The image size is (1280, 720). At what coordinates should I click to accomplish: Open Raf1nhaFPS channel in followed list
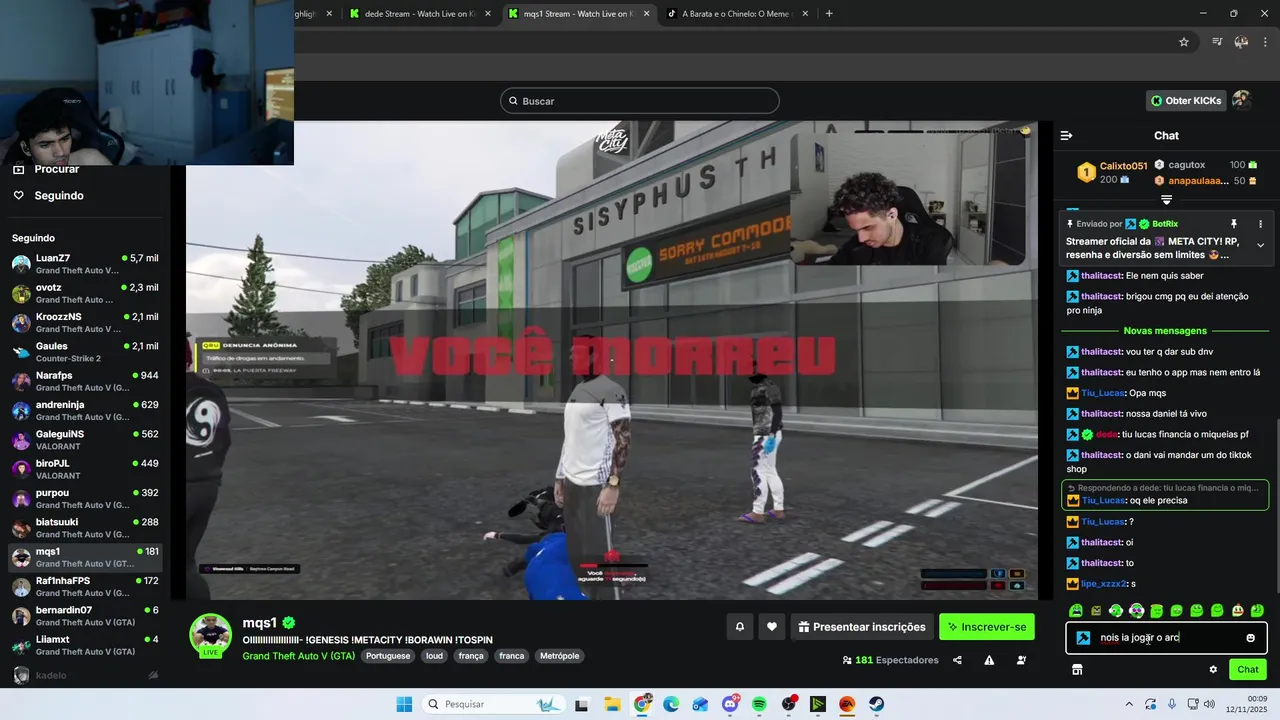(x=85, y=586)
